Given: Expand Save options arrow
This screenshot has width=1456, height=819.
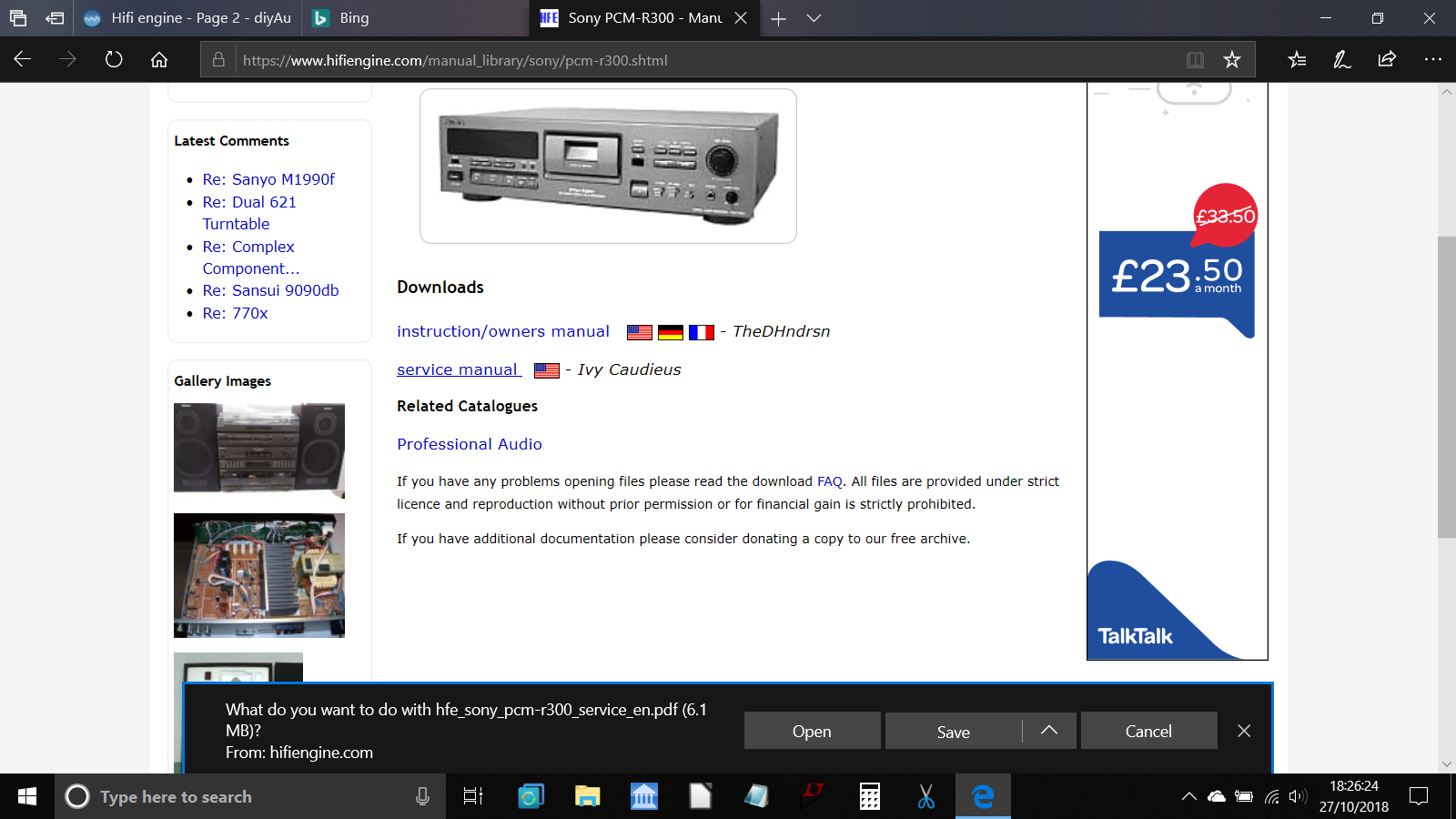Looking at the screenshot, I should click(x=1049, y=730).
